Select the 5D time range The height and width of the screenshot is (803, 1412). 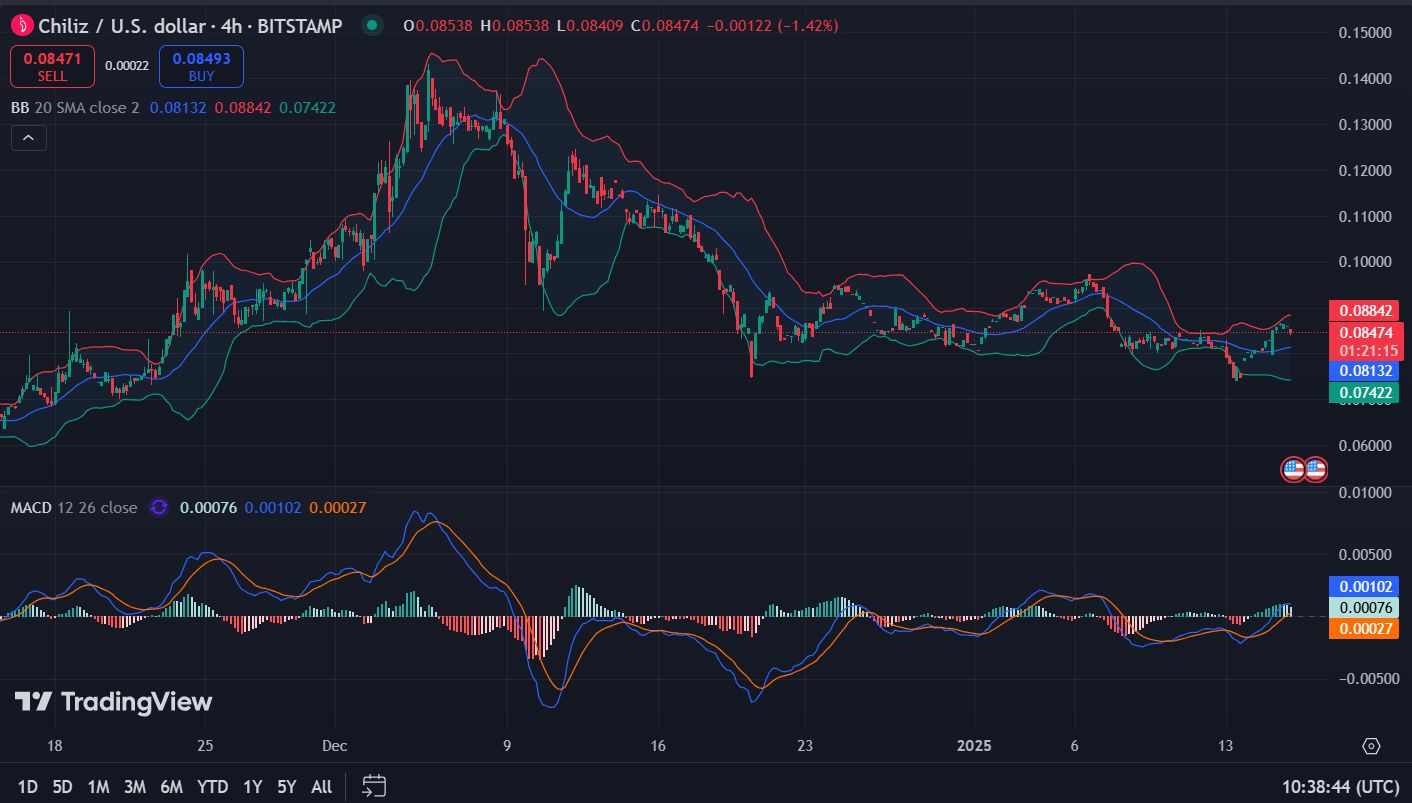pyautogui.click(x=62, y=787)
